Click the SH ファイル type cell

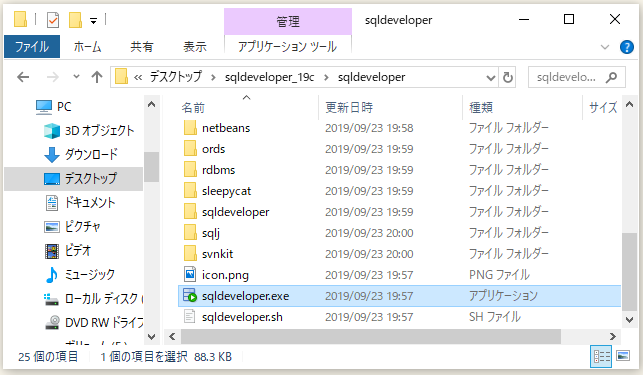pyautogui.click(x=495, y=317)
